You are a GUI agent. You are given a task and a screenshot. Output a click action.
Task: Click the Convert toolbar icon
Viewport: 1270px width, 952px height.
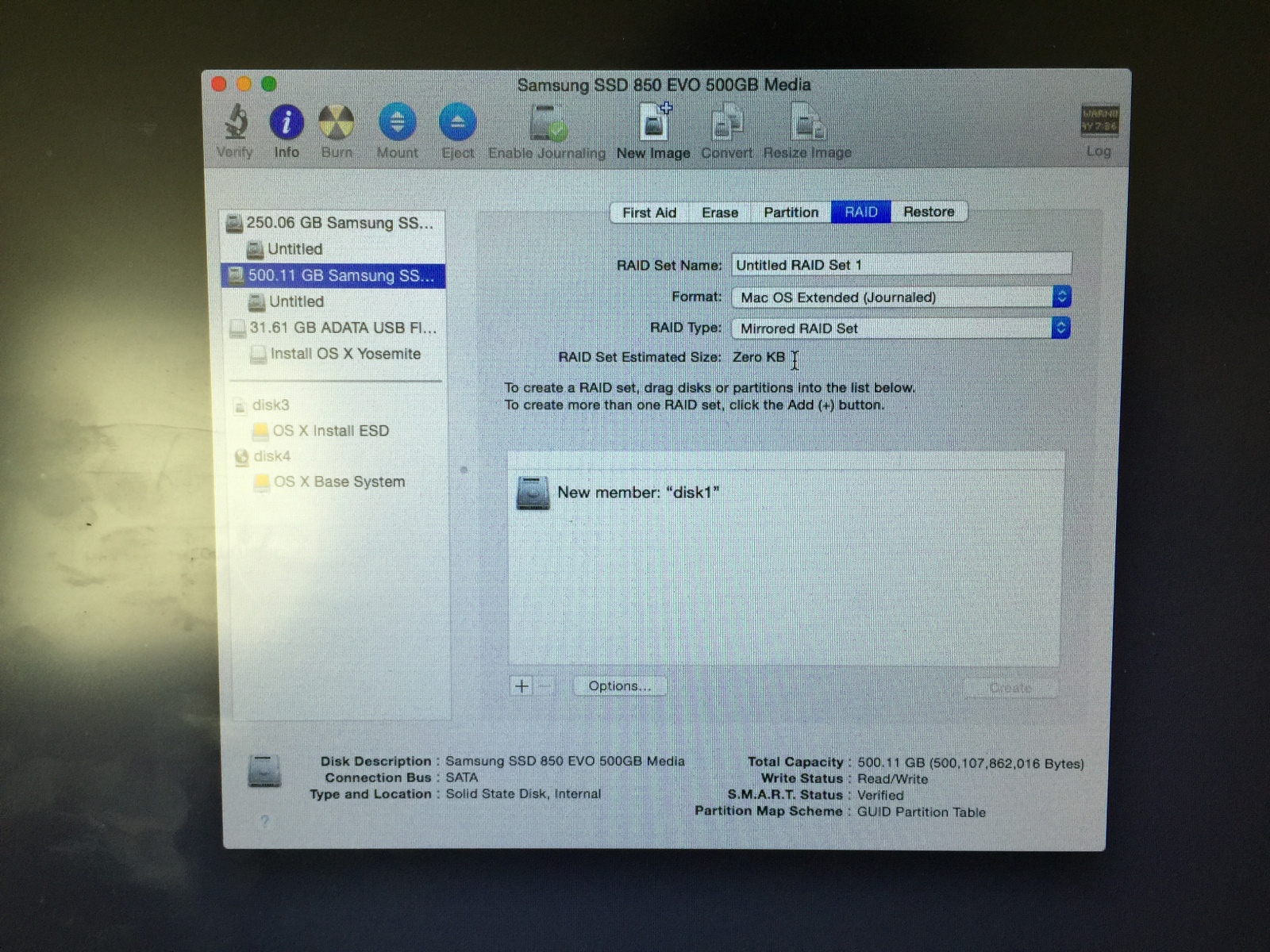point(727,123)
